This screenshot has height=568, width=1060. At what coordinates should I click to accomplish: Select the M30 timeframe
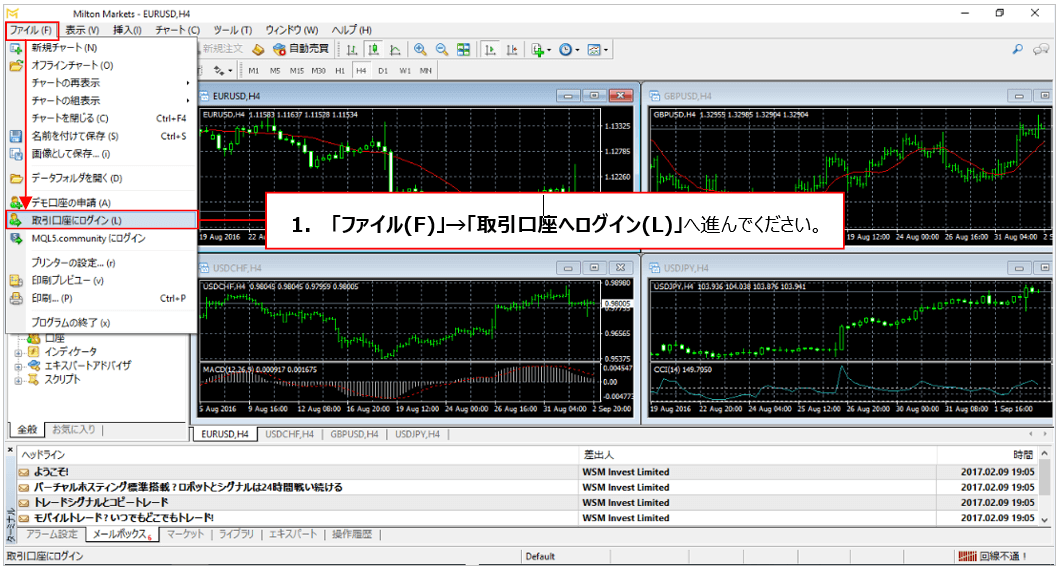[318, 70]
